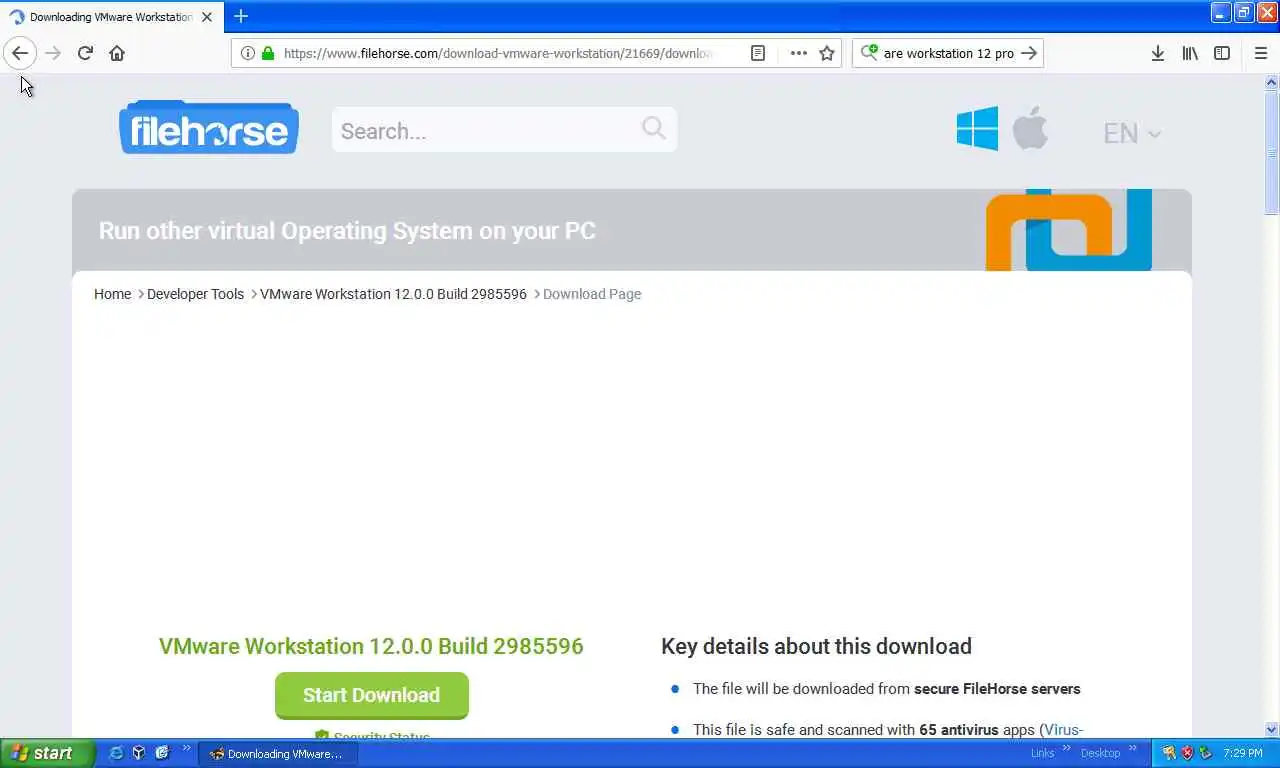The height and width of the screenshot is (768, 1280).
Task: Click the VMware Workstation 12.0.0 green heading
Action: [371, 646]
